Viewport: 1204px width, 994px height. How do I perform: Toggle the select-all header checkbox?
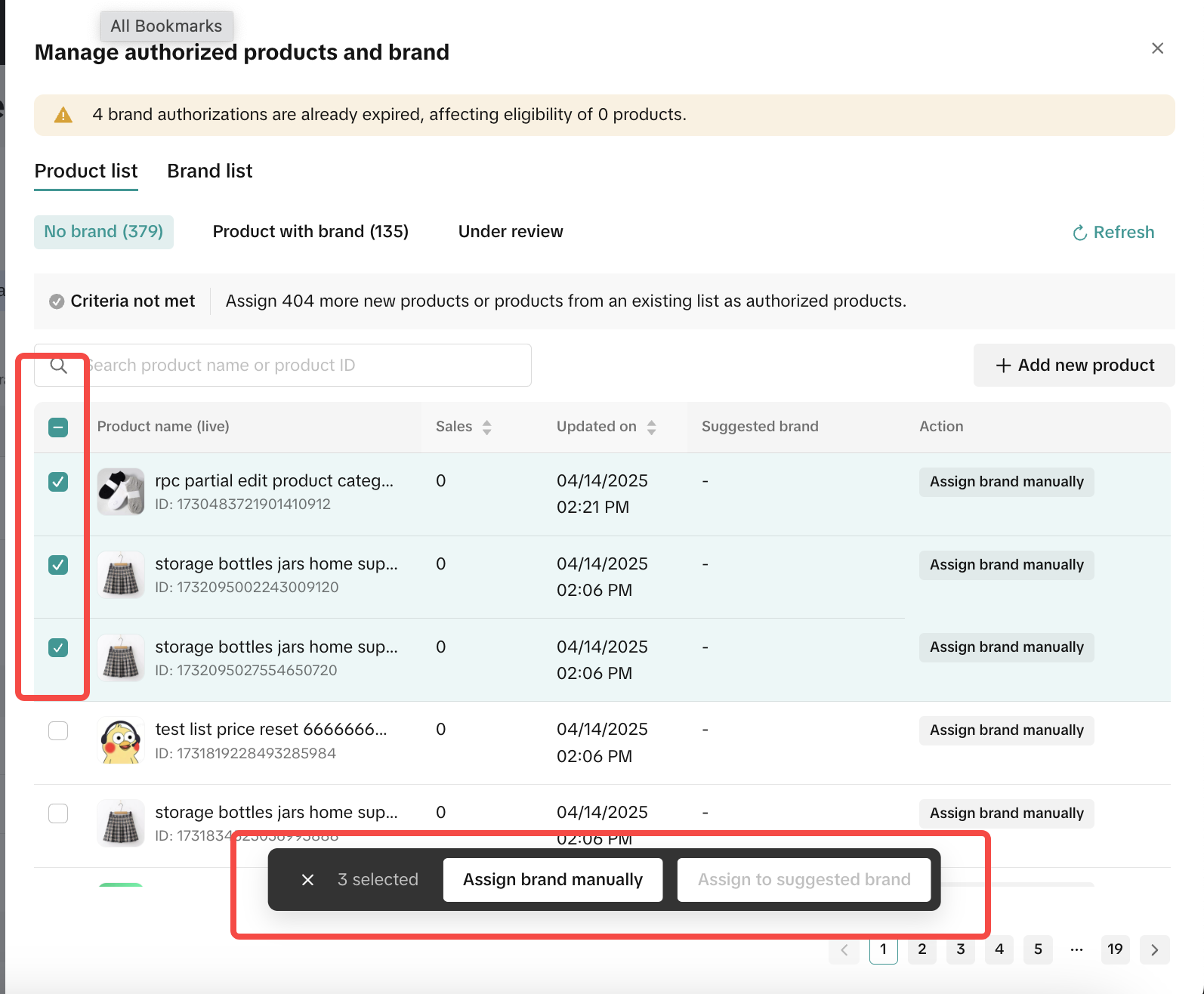58,428
